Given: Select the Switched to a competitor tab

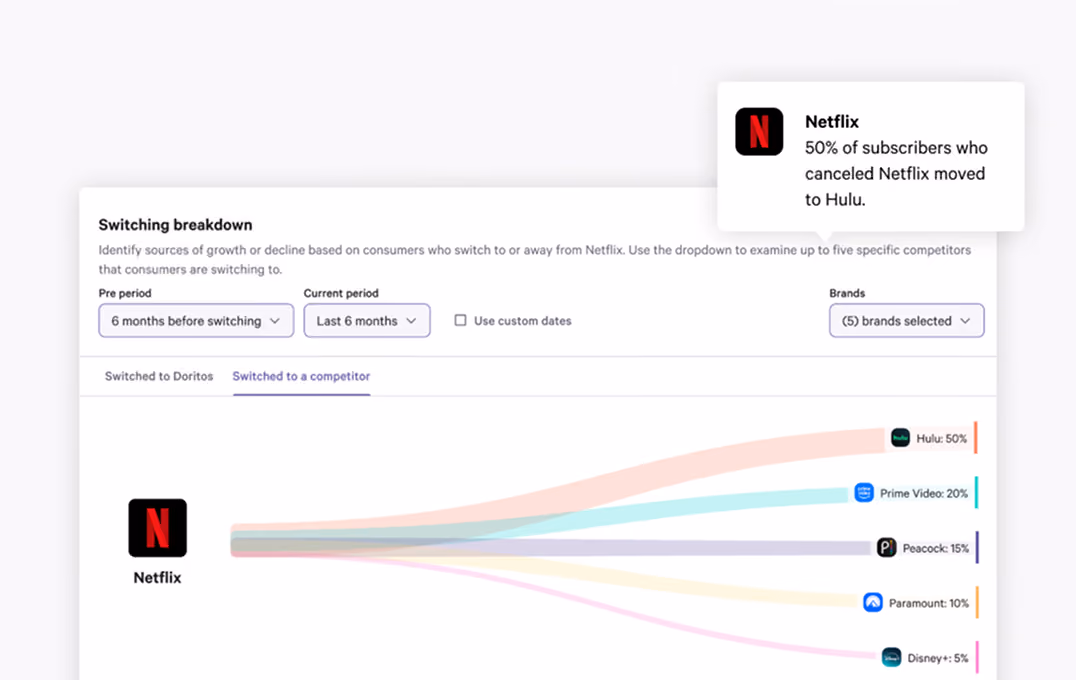Looking at the screenshot, I should click(x=301, y=376).
